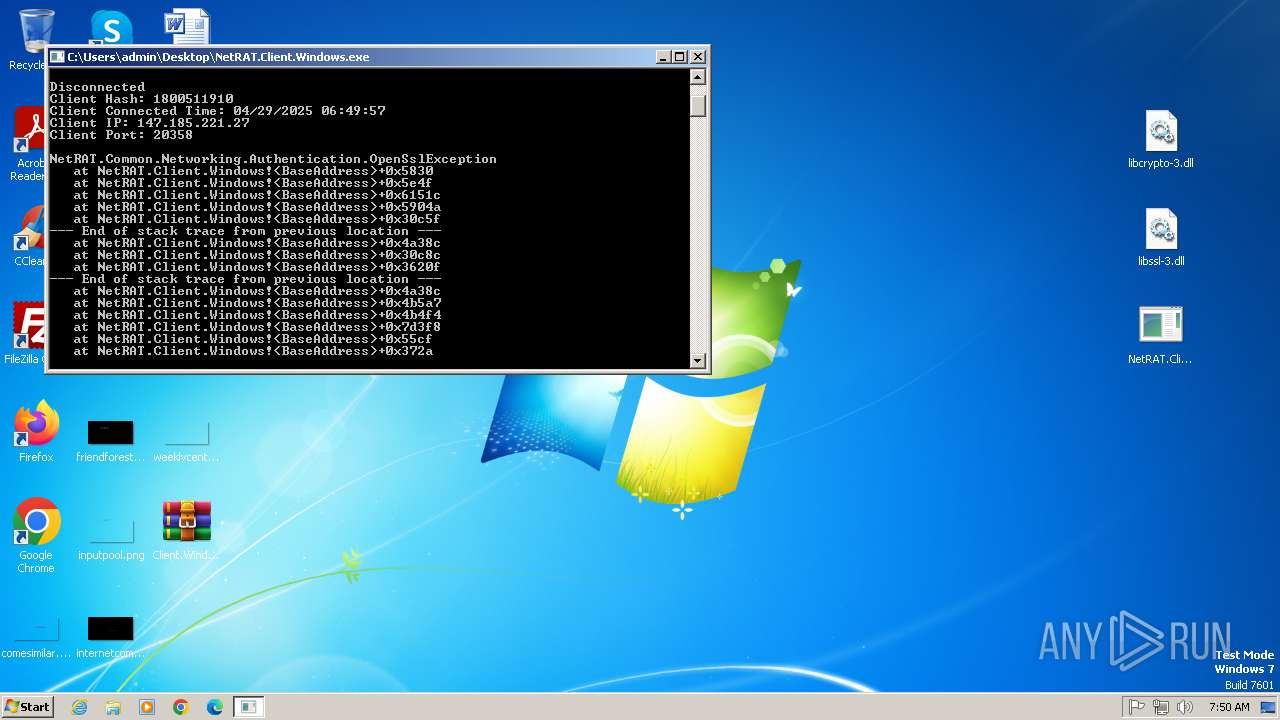Click the 7:50 AM system clock
Viewport: 1280px width, 720px height.
[x=1229, y=707]
